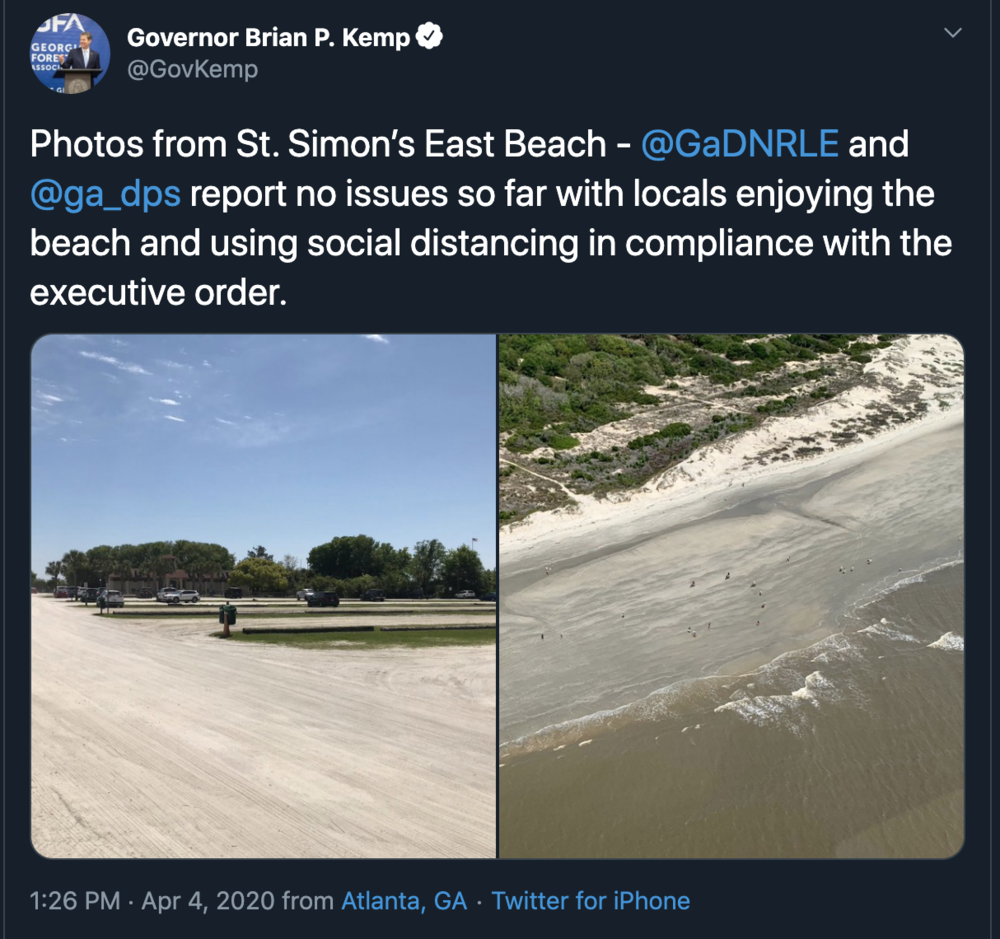View the parking lot photo
Viewport: 1000px width, 939px height.
tap(263, 596)
